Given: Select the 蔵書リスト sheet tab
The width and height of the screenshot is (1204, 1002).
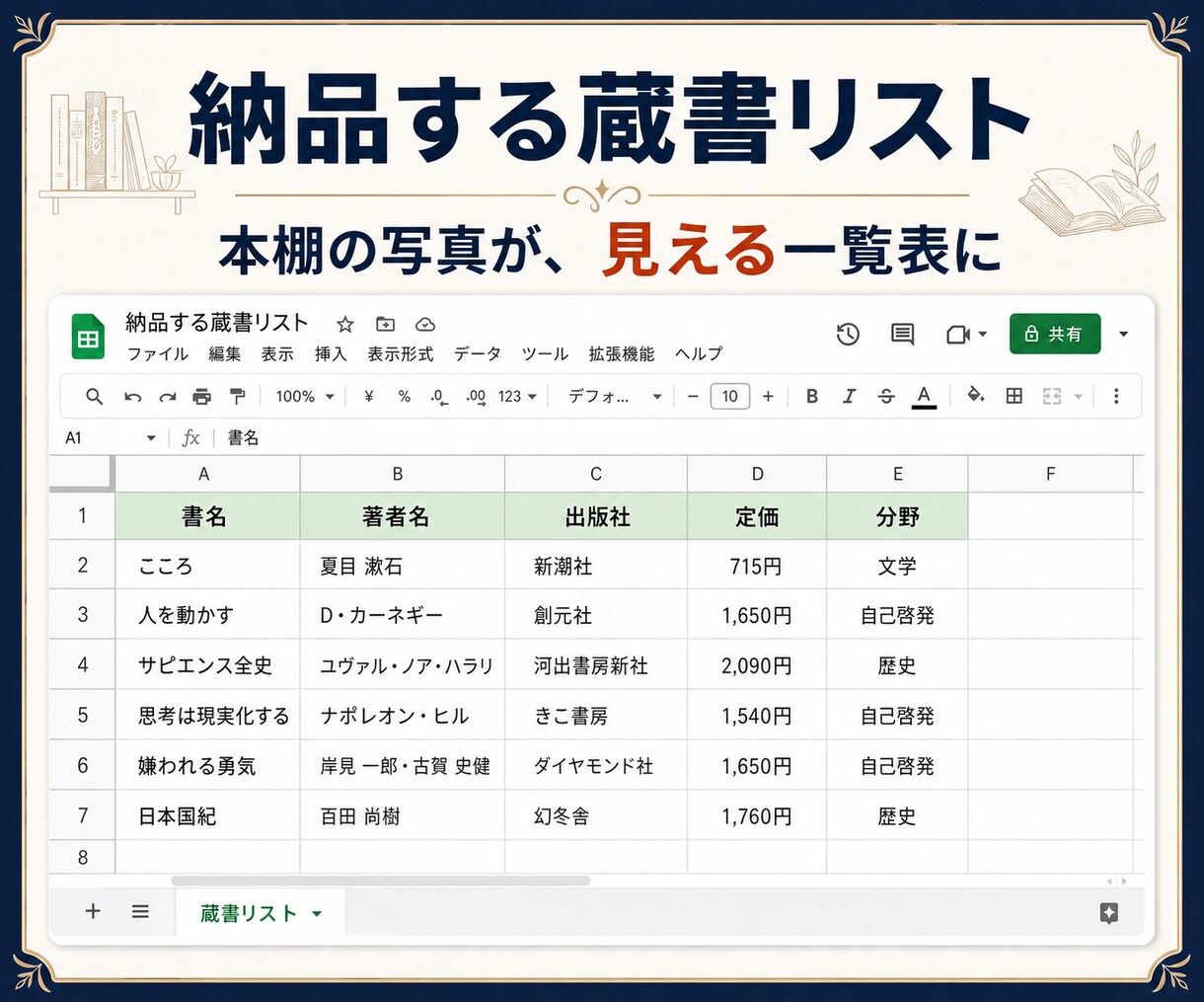Looking at the screenshot, I should (x=261, y=913).
